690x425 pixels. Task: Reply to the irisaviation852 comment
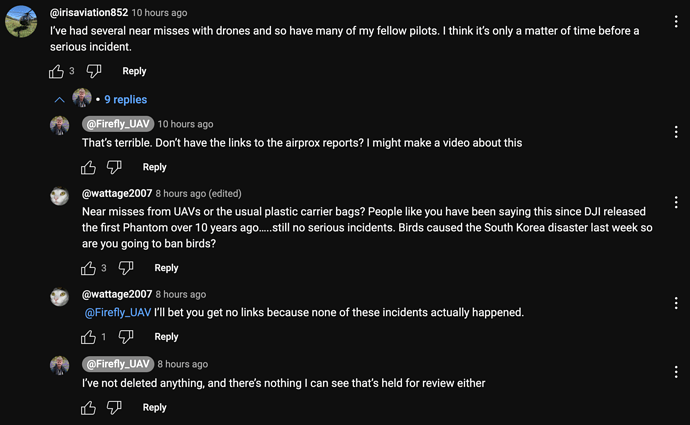tap(134, 71)
